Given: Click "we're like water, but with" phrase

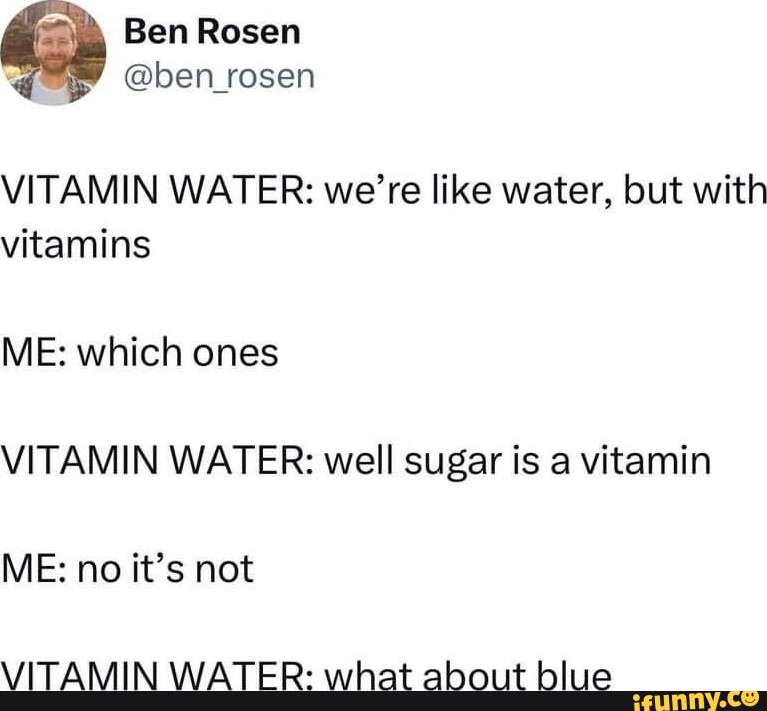Looking at the screenshot, I should tap(546, 191).
